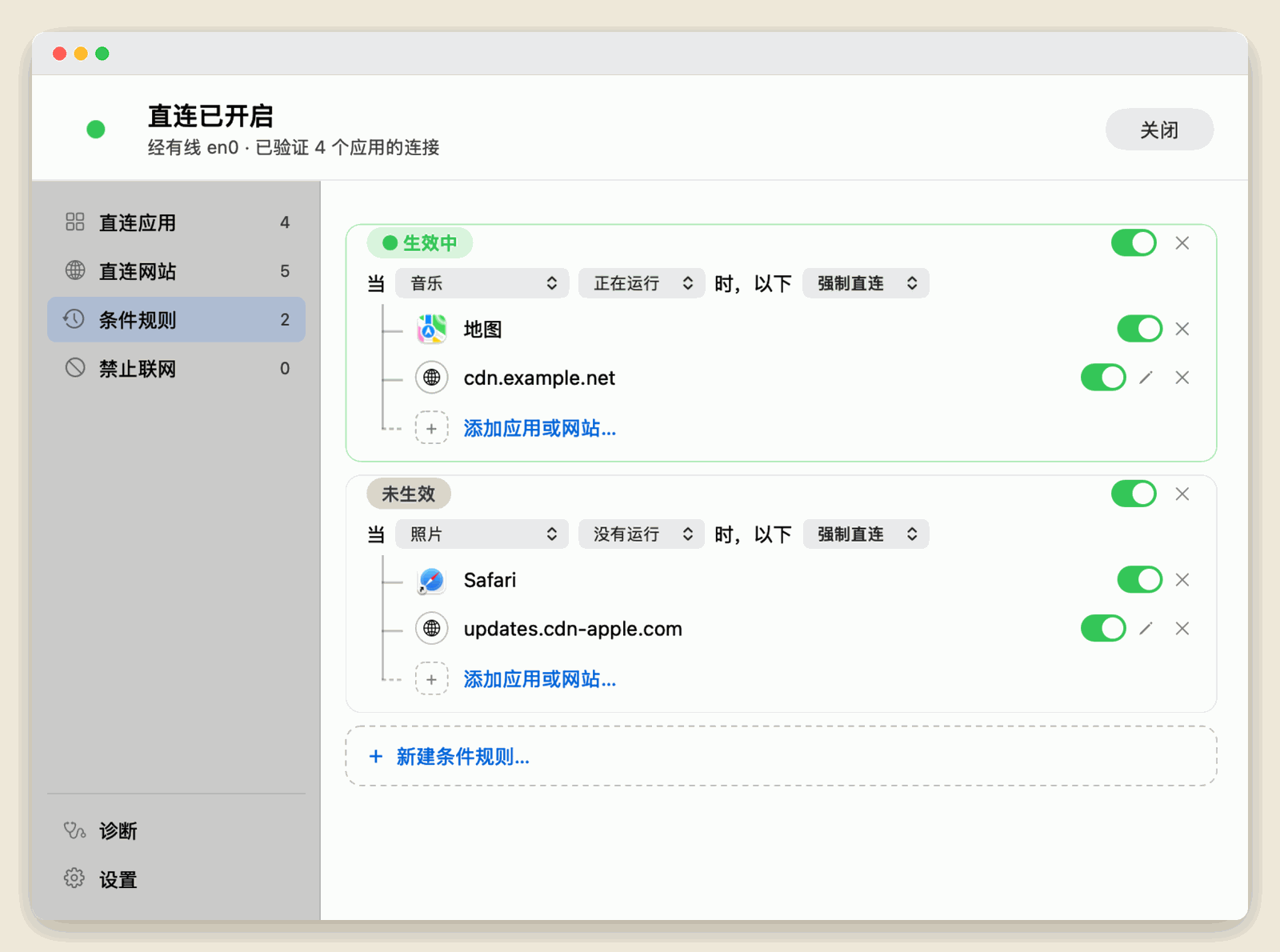Screen dimensions: 1280x952
Task: Delete the 未生效 rule with its X
Action: pyautogui.click(x=1182, y=494)
